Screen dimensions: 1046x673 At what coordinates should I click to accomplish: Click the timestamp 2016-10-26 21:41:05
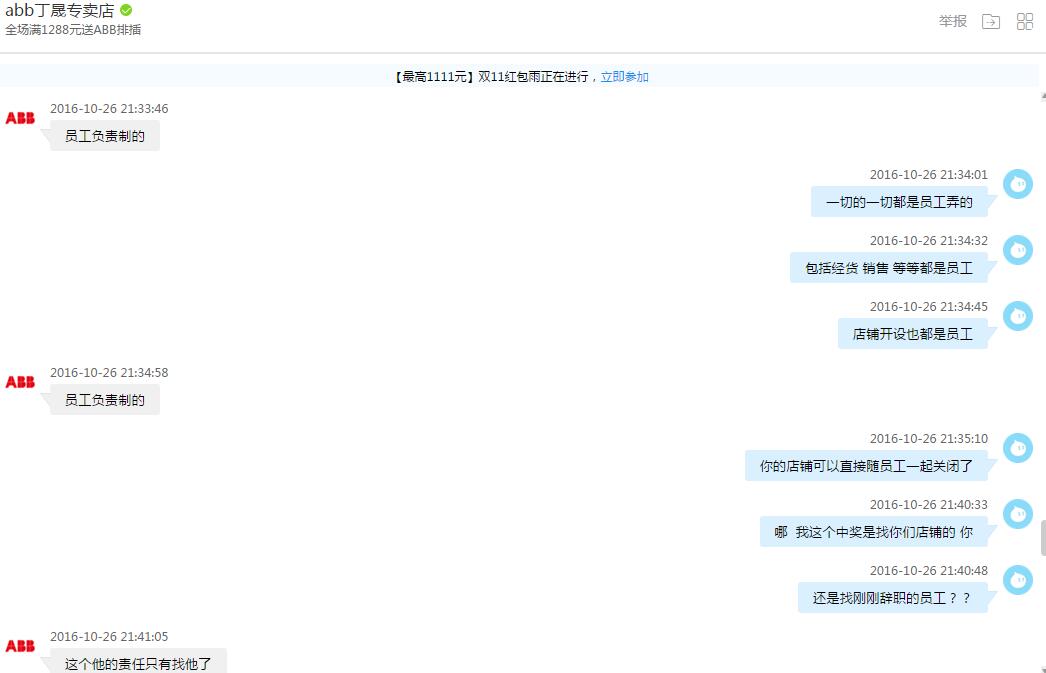pyautogui.click(x=109, y=637)
